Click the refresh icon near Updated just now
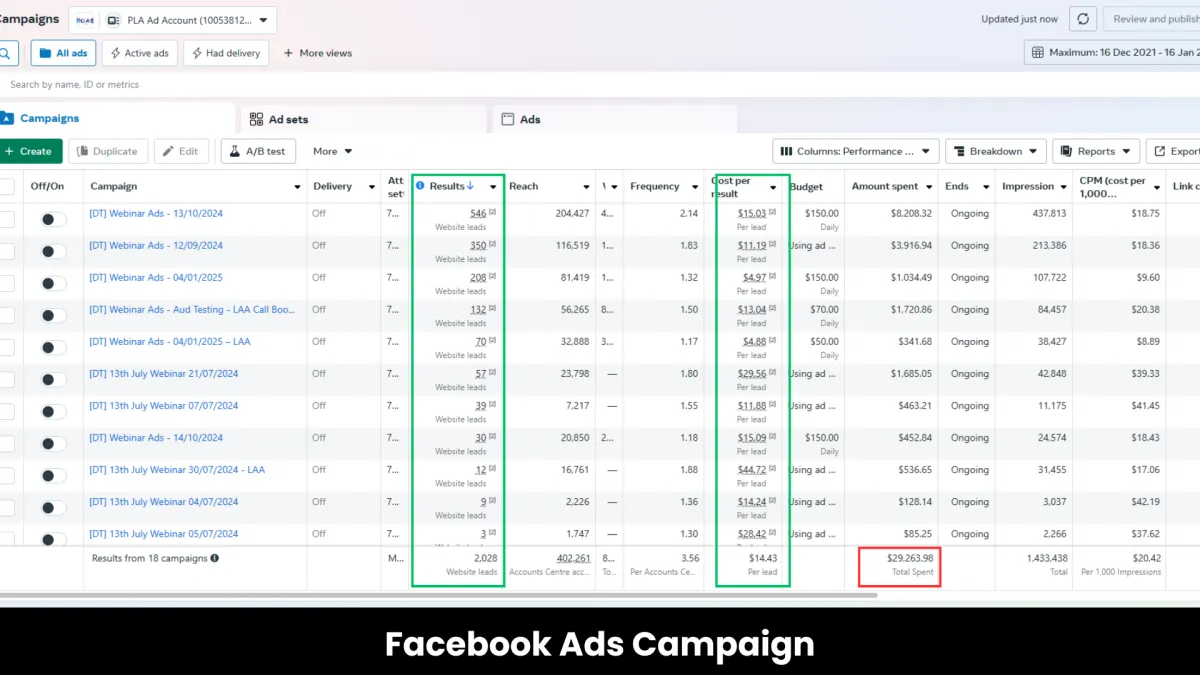Image resolution: width=1200 pixels, height=675 pixels. tap(1083, 19)
